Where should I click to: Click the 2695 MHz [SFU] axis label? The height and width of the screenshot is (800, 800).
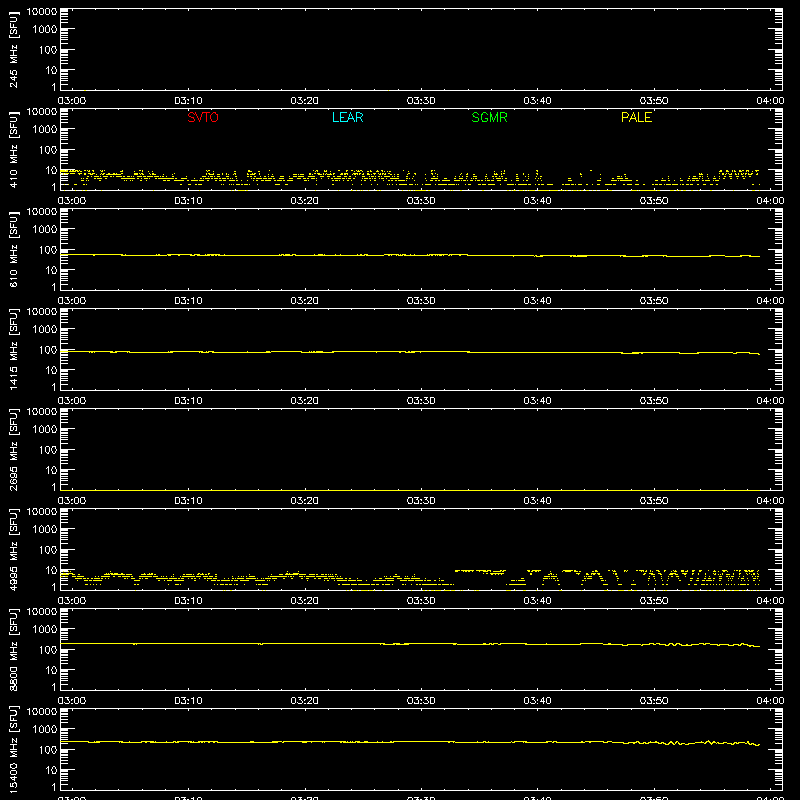(x=13, y=449)
